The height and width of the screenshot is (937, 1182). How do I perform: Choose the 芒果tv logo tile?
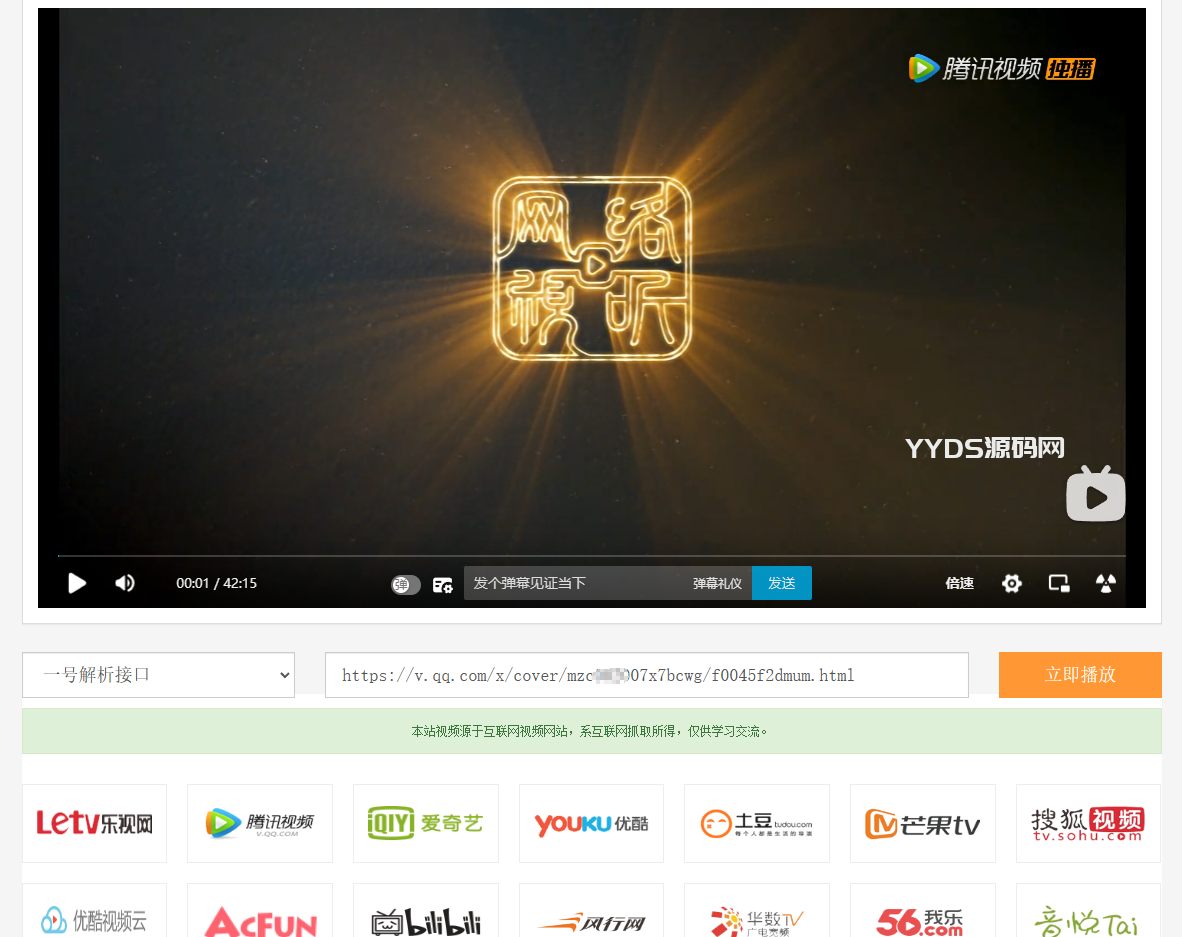tap(922, 823)
